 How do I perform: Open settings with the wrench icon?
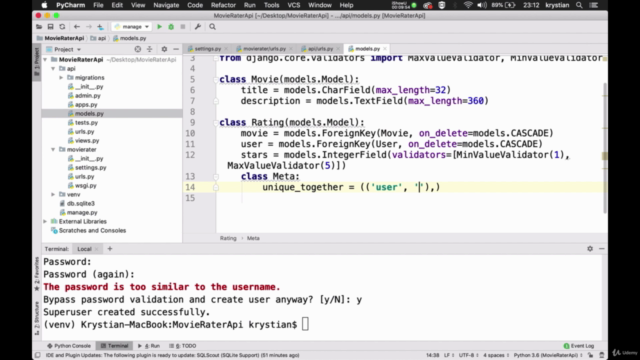click(x=198, y=27)
